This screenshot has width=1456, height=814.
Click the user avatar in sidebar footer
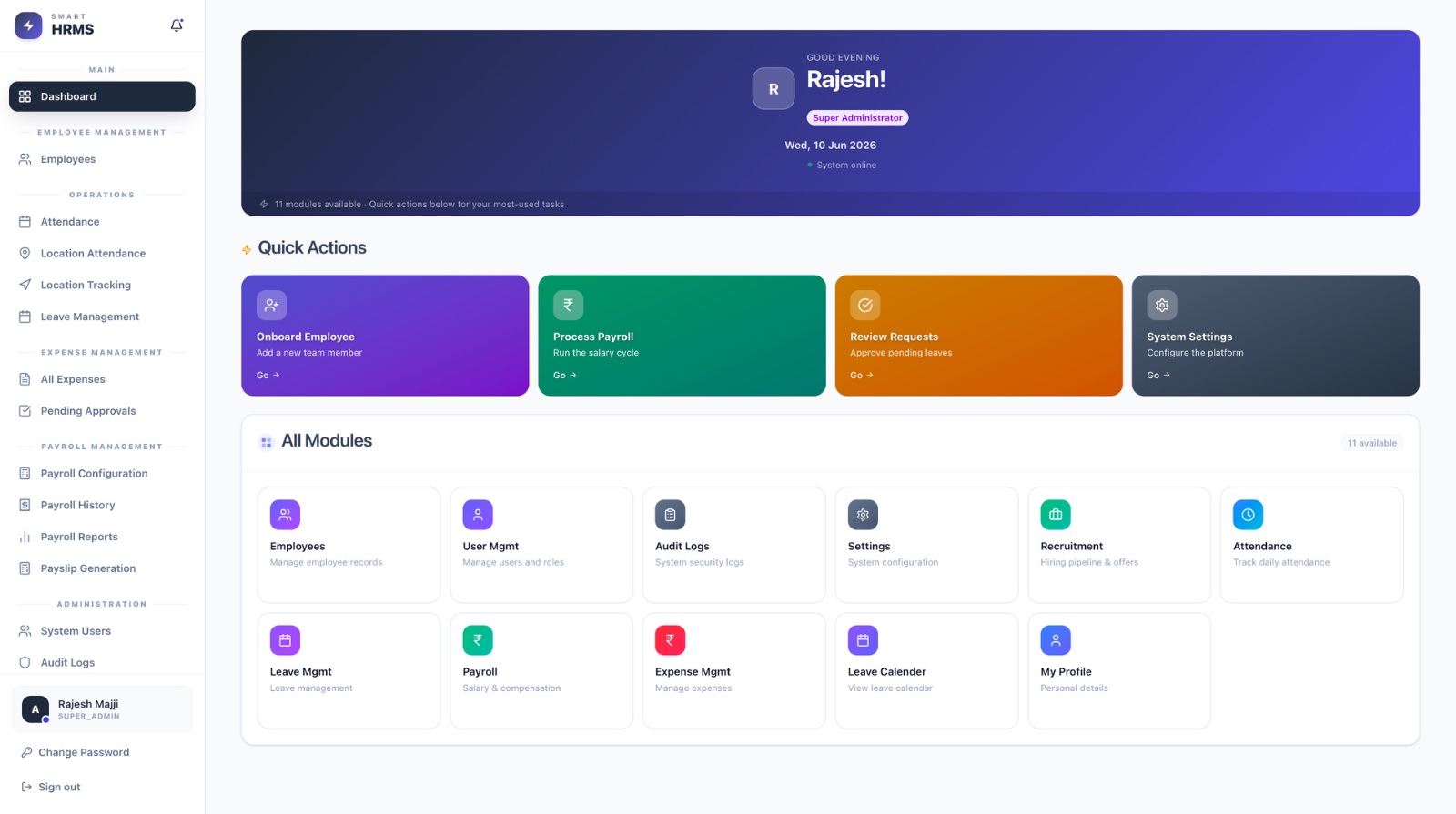pyautogui.click(x=35, y=709)
